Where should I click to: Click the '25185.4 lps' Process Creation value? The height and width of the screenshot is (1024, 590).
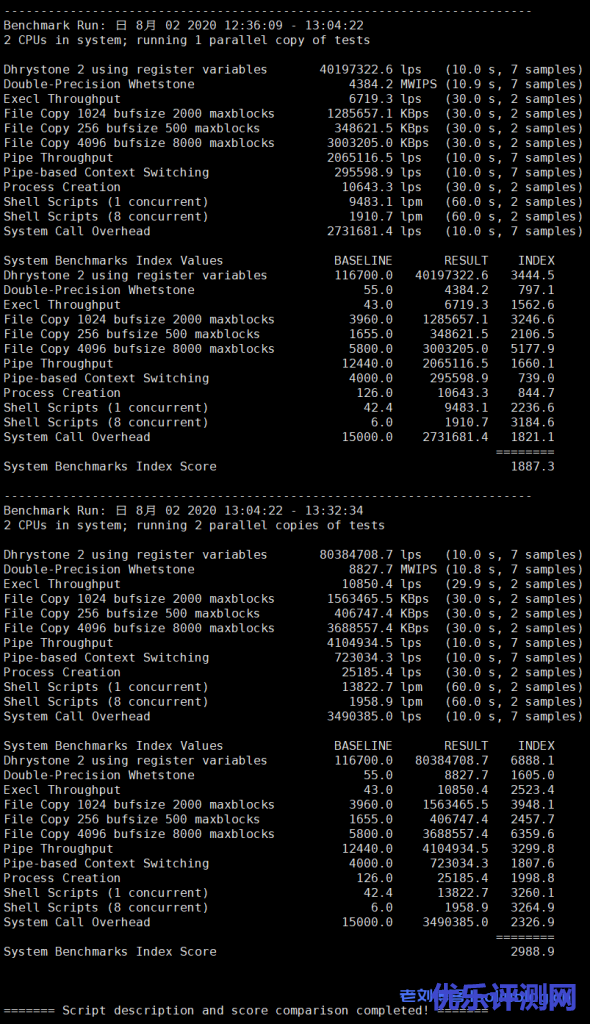point(382,672)
